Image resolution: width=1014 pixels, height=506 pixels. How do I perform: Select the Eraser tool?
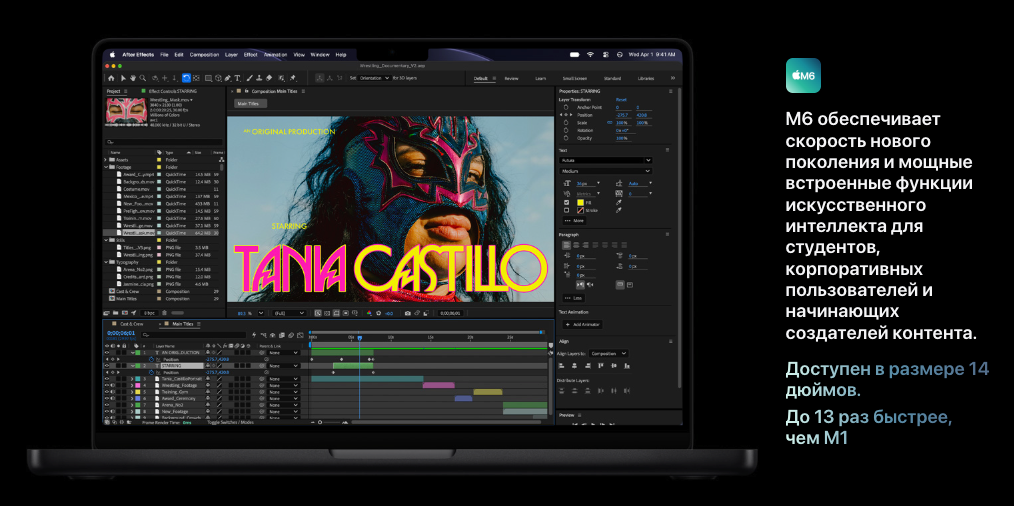tap(269, 78)
